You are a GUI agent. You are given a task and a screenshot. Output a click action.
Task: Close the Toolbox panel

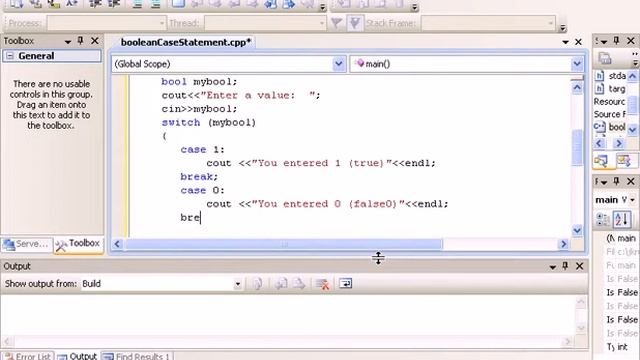pos(95,40)
